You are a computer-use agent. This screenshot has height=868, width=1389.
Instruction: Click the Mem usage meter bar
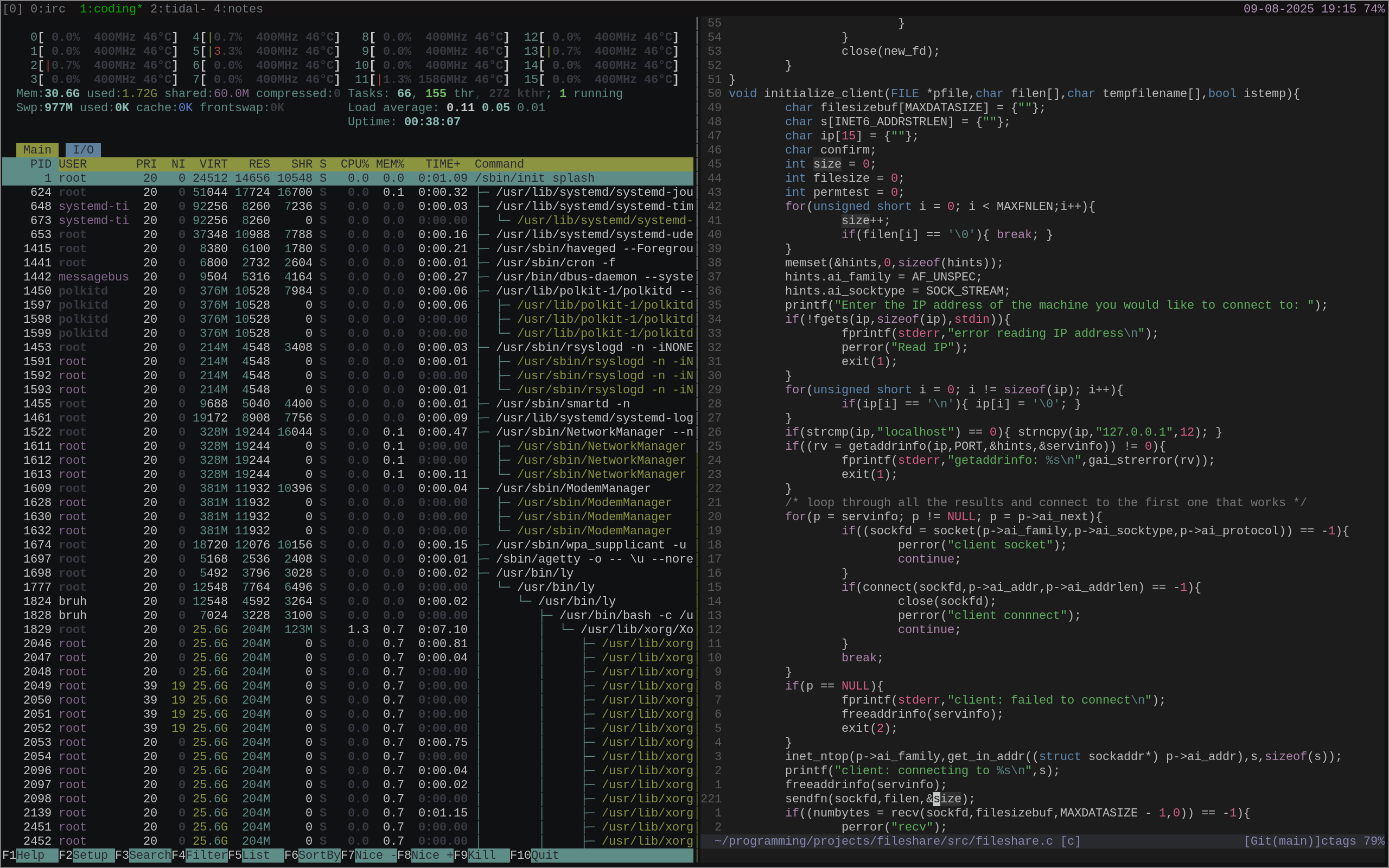(86, 93)
